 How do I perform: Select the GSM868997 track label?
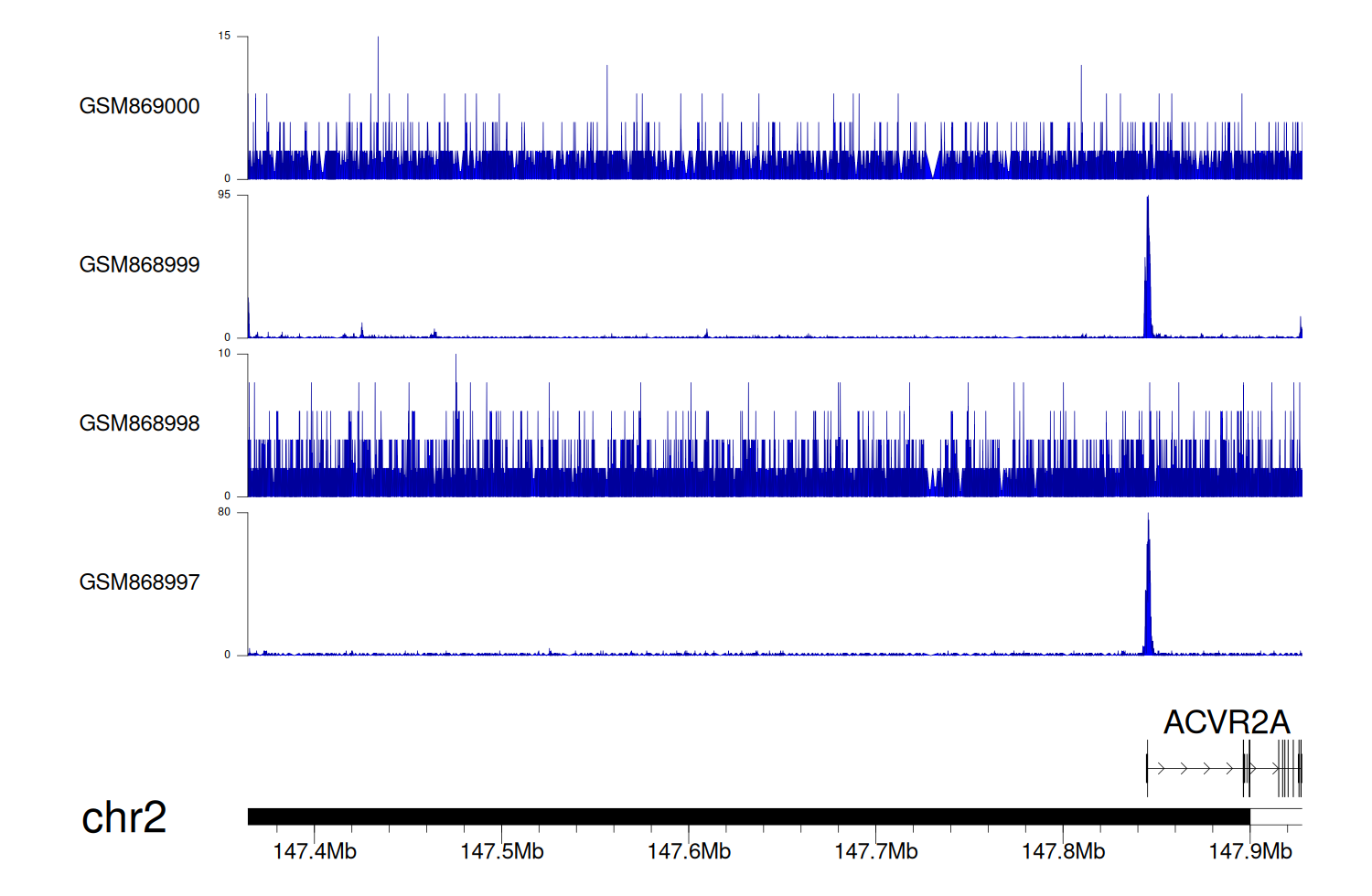[x=139, y=582]
